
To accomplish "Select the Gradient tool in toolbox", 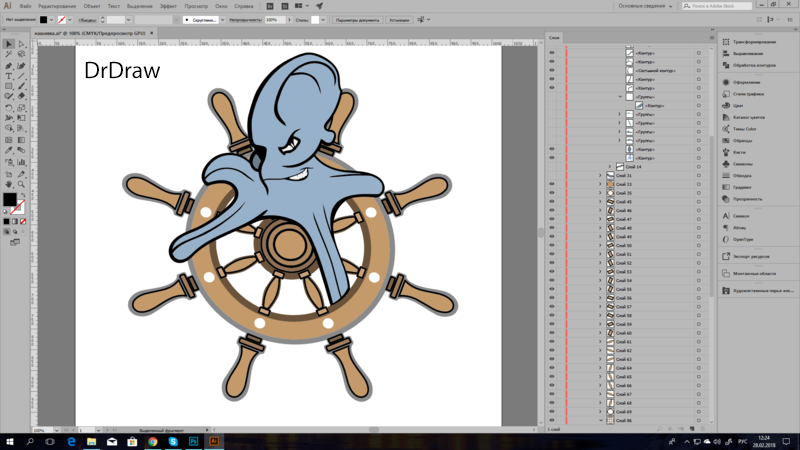I will click(x=21, y=140).
